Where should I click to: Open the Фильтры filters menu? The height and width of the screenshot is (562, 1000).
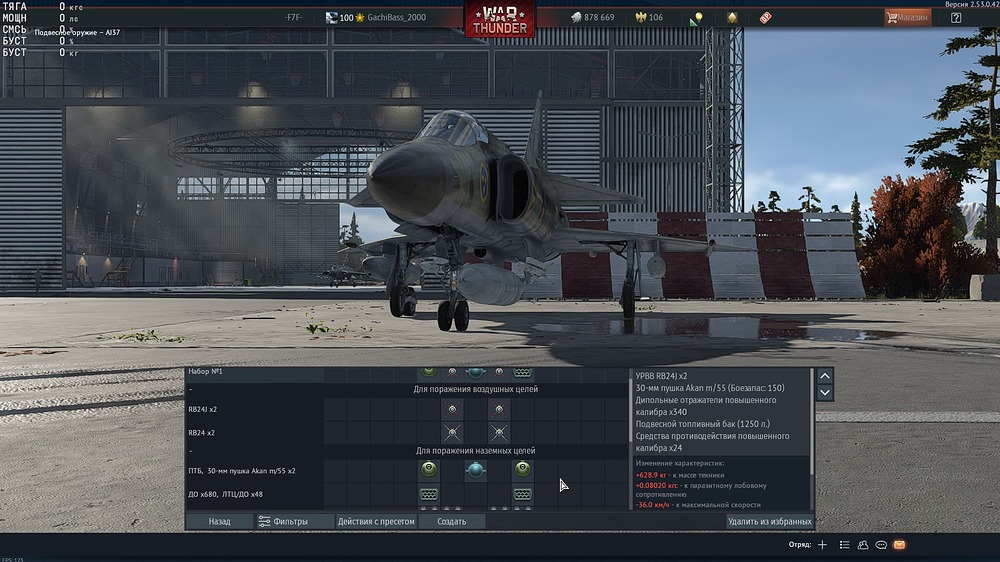coord(283,521)
